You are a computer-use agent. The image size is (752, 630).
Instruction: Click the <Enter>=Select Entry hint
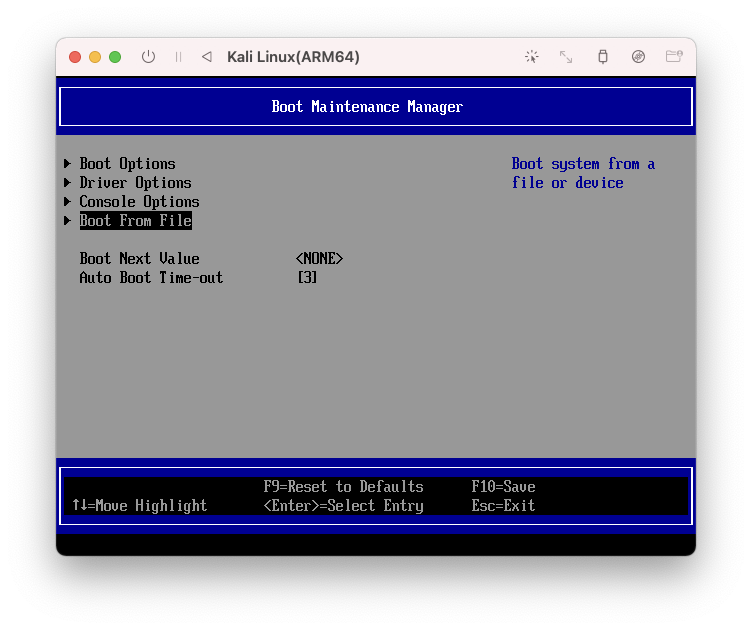tap(343, 505)
